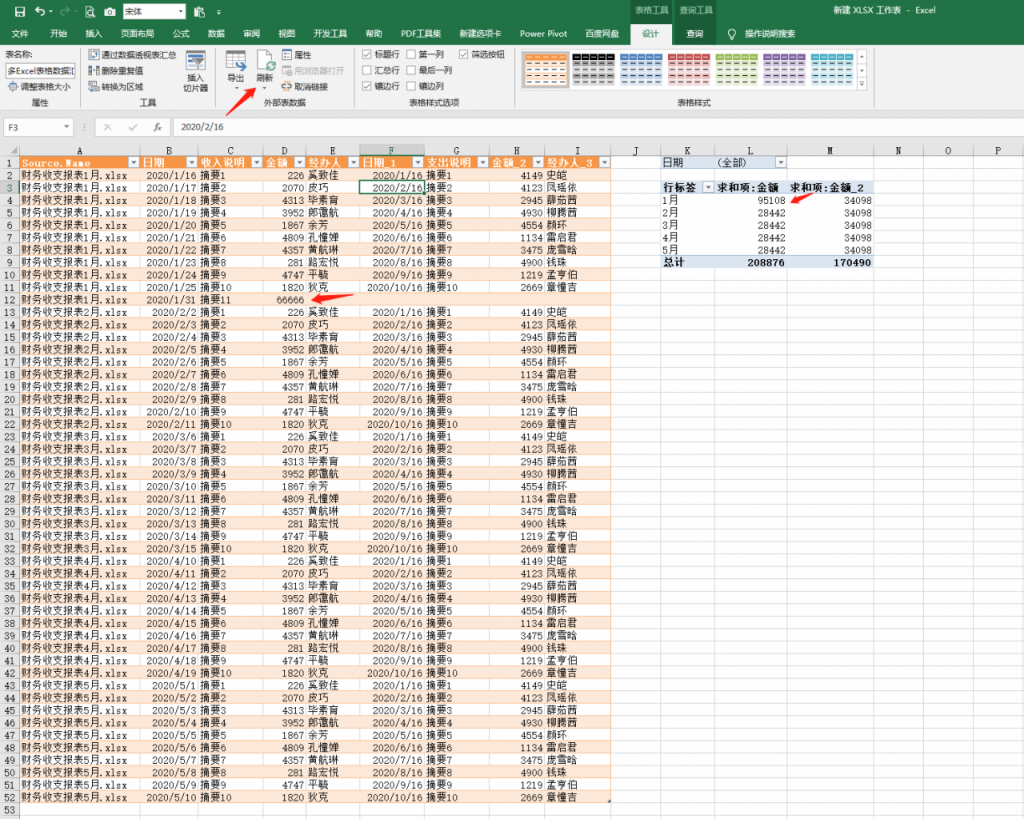
Task: Switch to the 数据 (Data) ribbon tab
Action: 216,33
